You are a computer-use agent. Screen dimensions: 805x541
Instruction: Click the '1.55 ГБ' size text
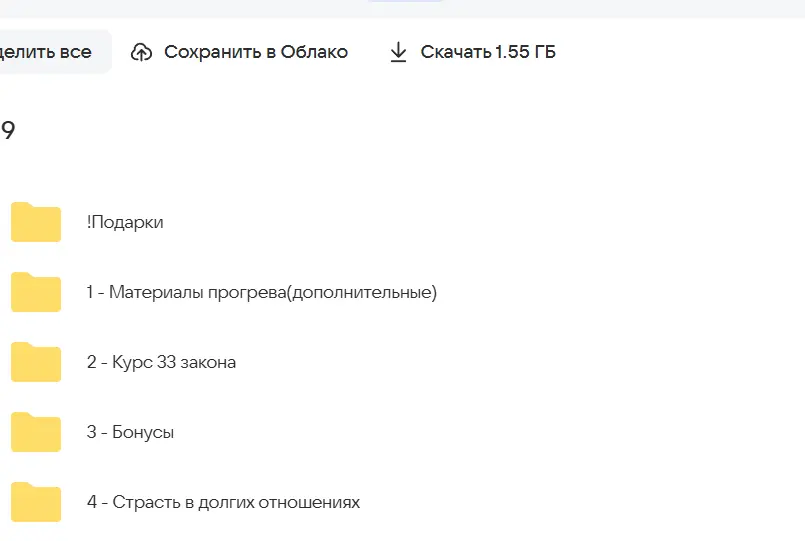pyautogui.click(x=525, y=52)
